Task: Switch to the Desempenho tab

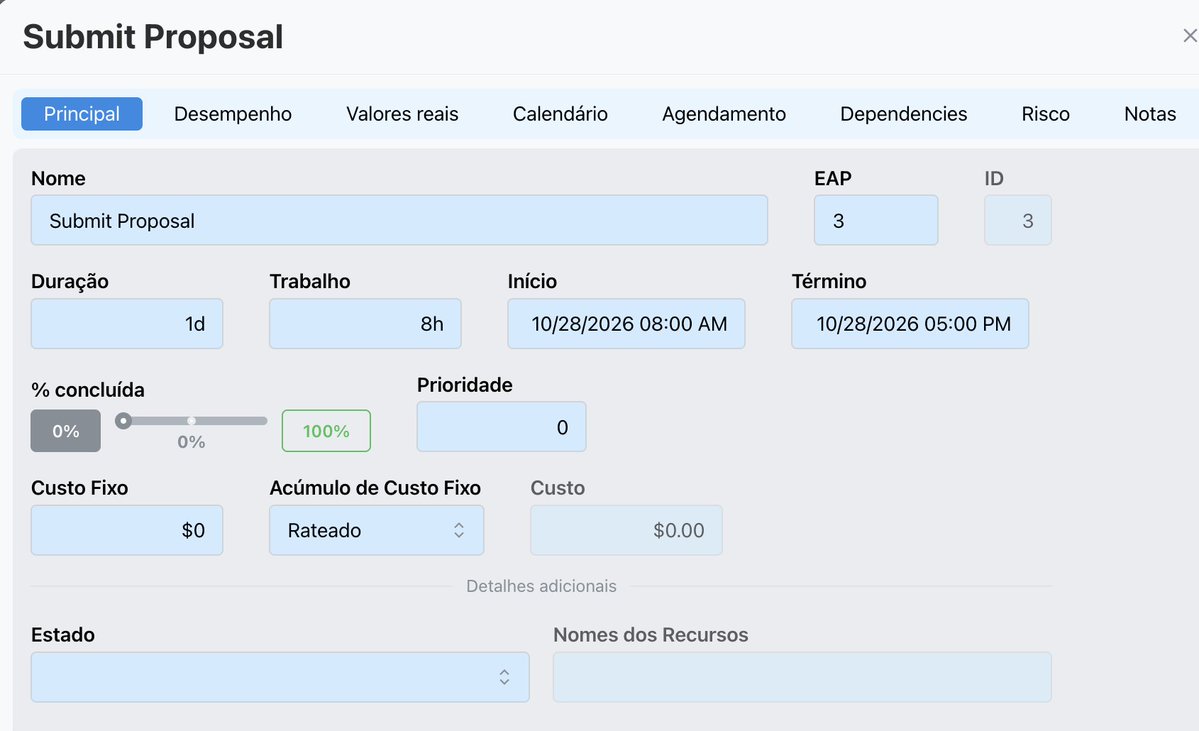Action: click(x=232, y=114)
